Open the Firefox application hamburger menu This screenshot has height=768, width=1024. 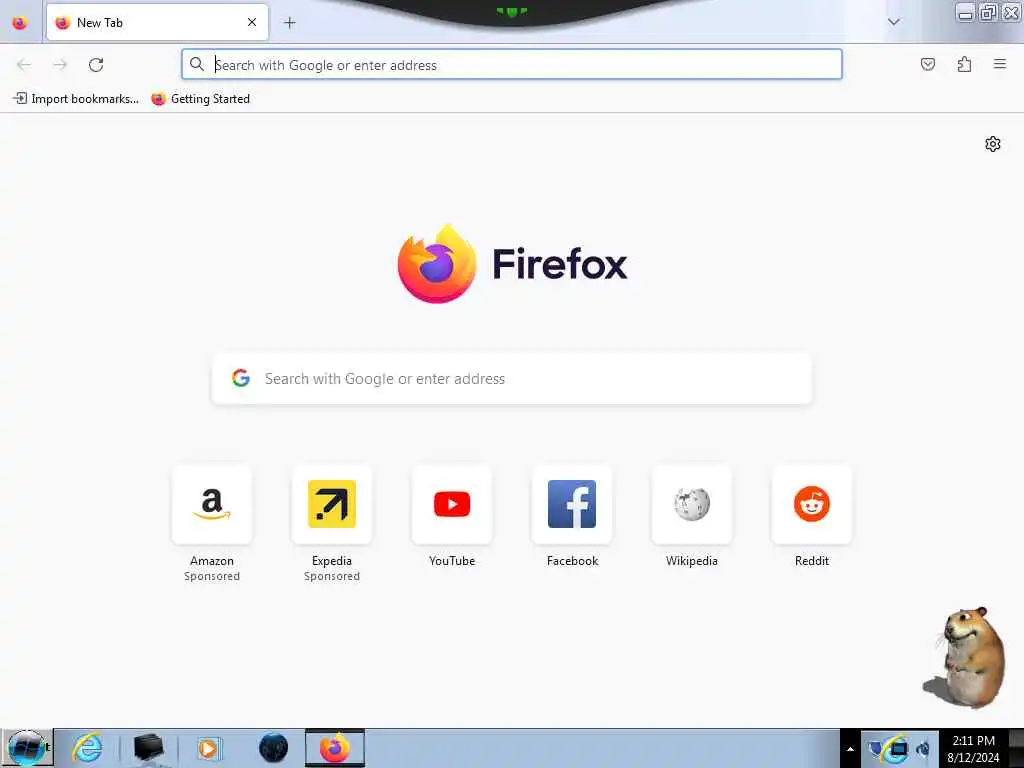pyautogui.click(x=1000, y=64)
